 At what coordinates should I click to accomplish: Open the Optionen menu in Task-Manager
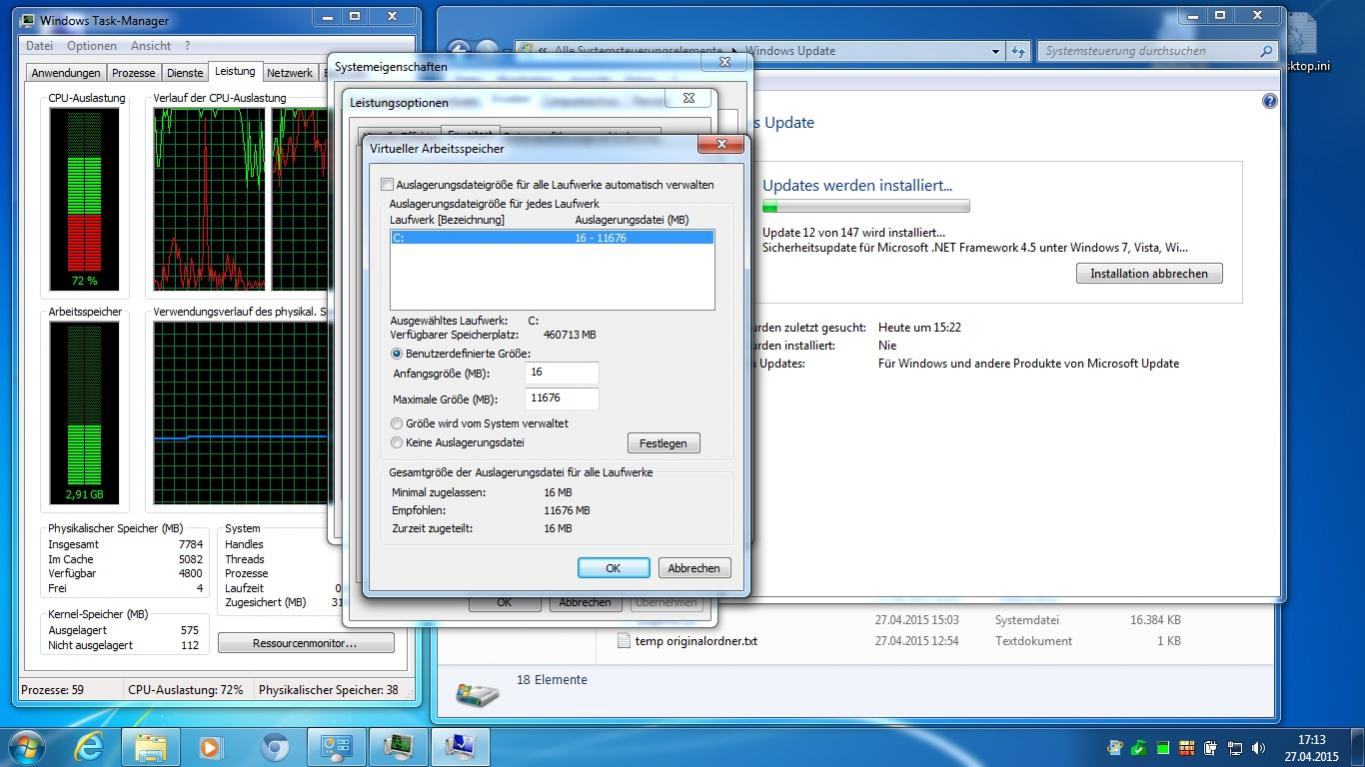[x=92, y=46]
